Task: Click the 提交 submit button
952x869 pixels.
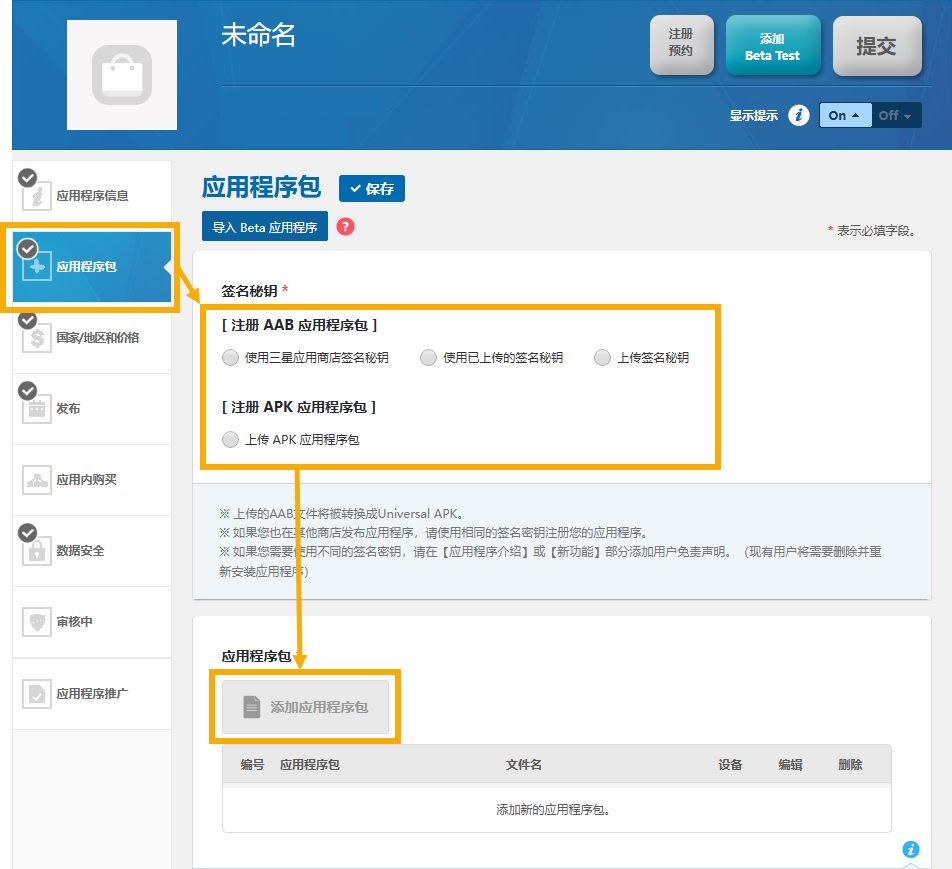Action: pos(876,46)
